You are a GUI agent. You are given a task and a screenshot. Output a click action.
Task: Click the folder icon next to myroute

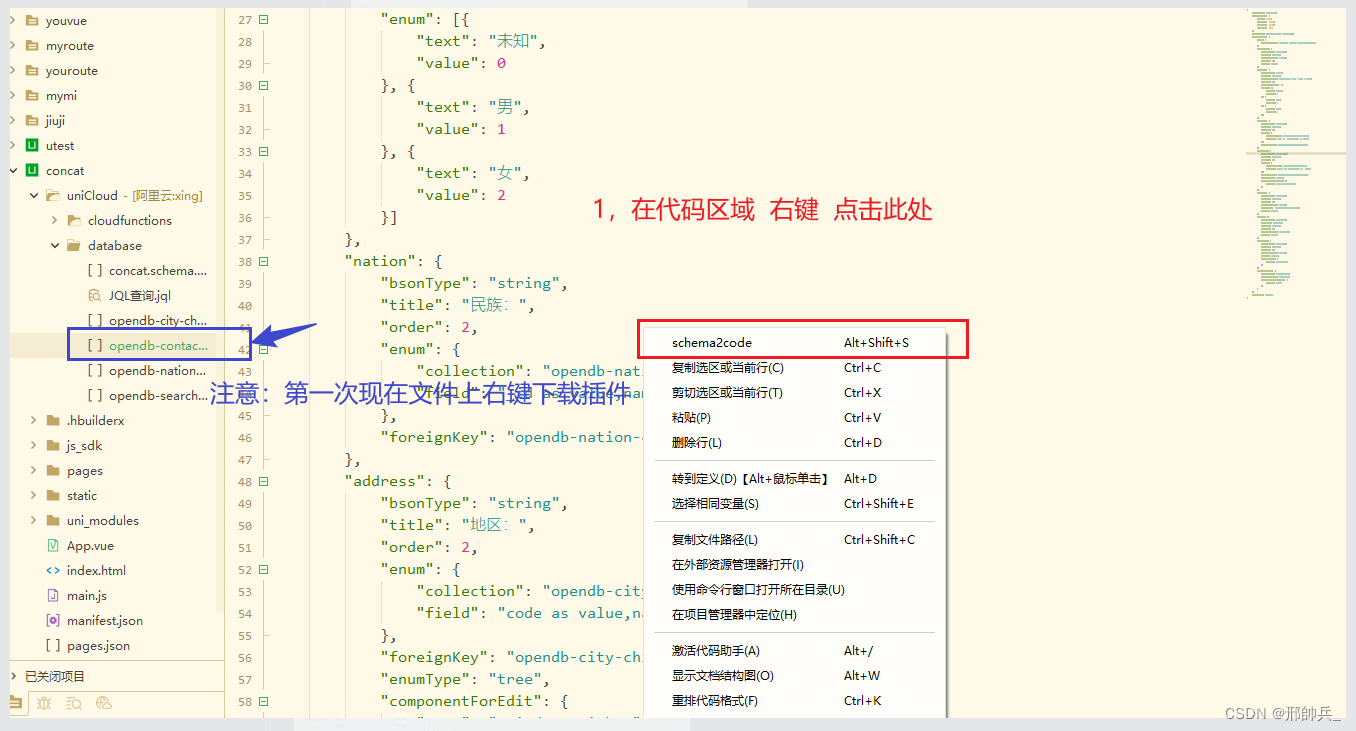pyautogui.click(x=32, y=46)
